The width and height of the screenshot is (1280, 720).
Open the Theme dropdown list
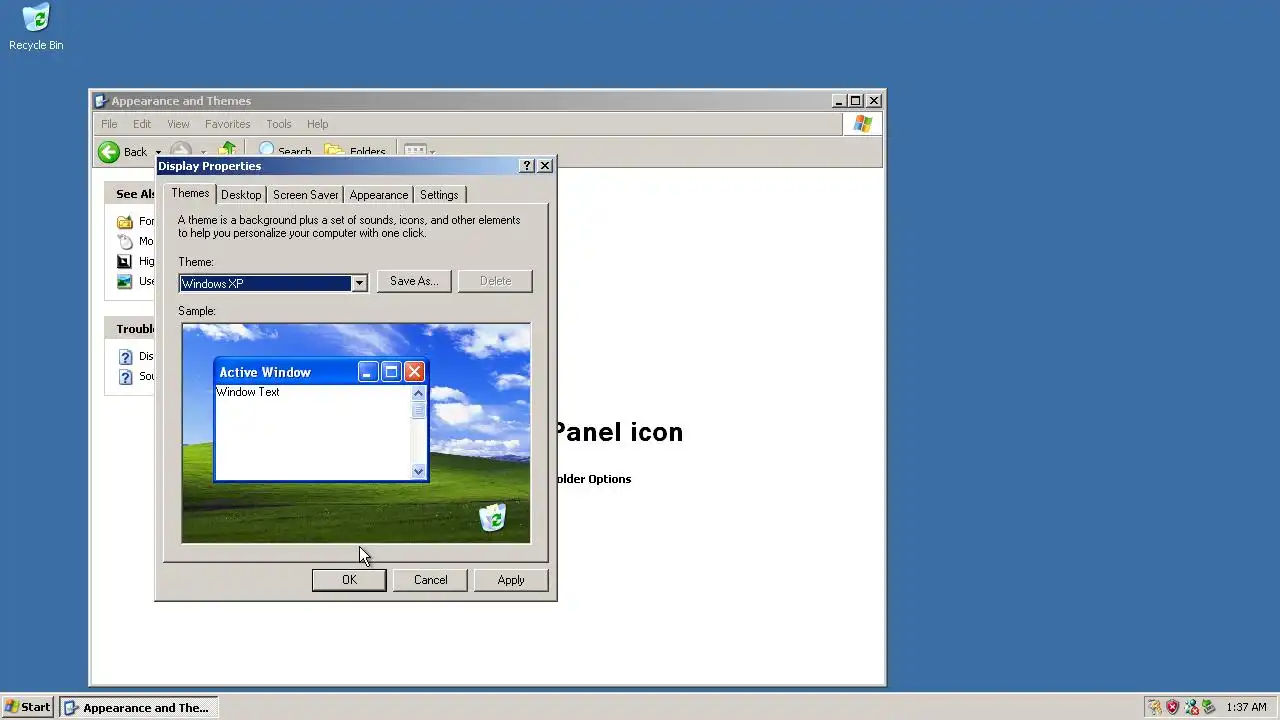click(x=359, y=283)
